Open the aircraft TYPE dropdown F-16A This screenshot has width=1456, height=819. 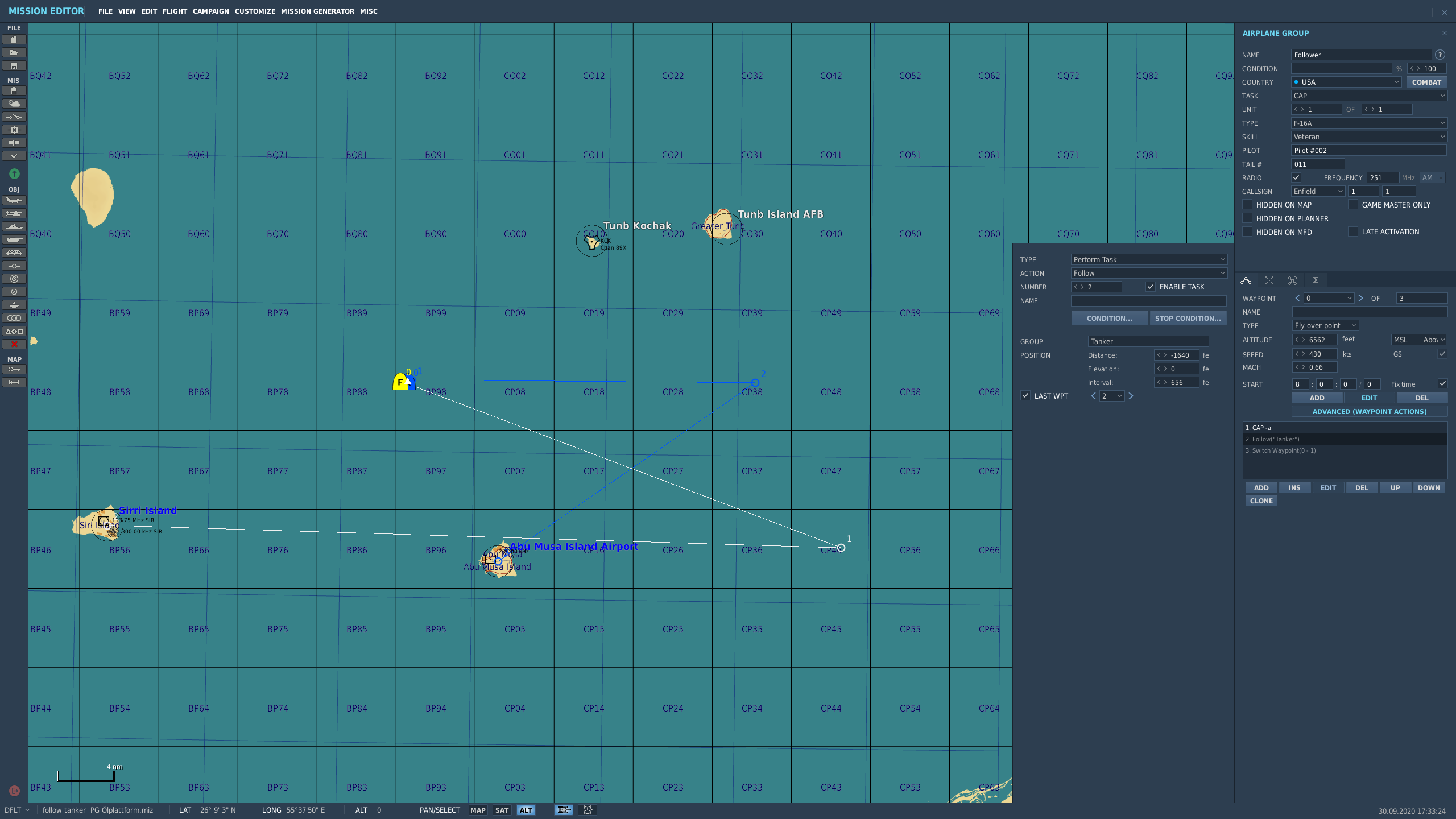[1369, 123]
